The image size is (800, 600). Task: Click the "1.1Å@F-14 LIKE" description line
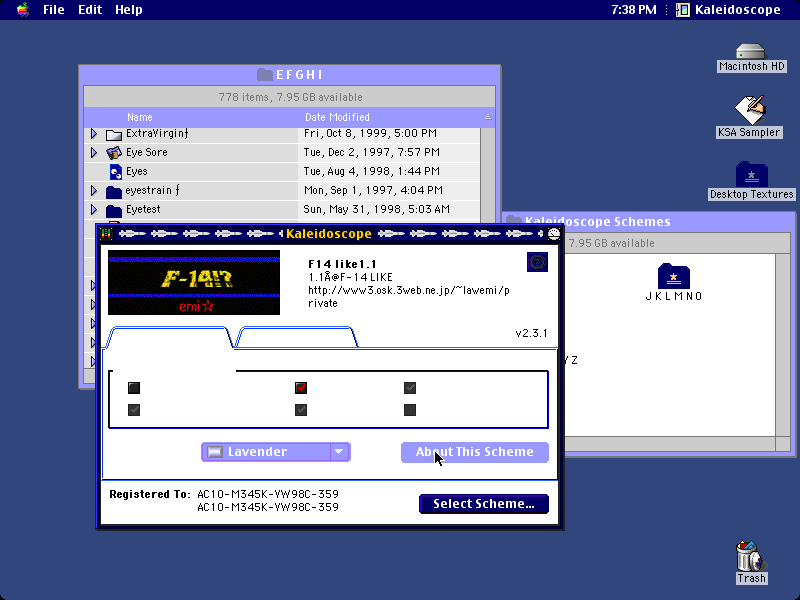(x=350, y=278)
